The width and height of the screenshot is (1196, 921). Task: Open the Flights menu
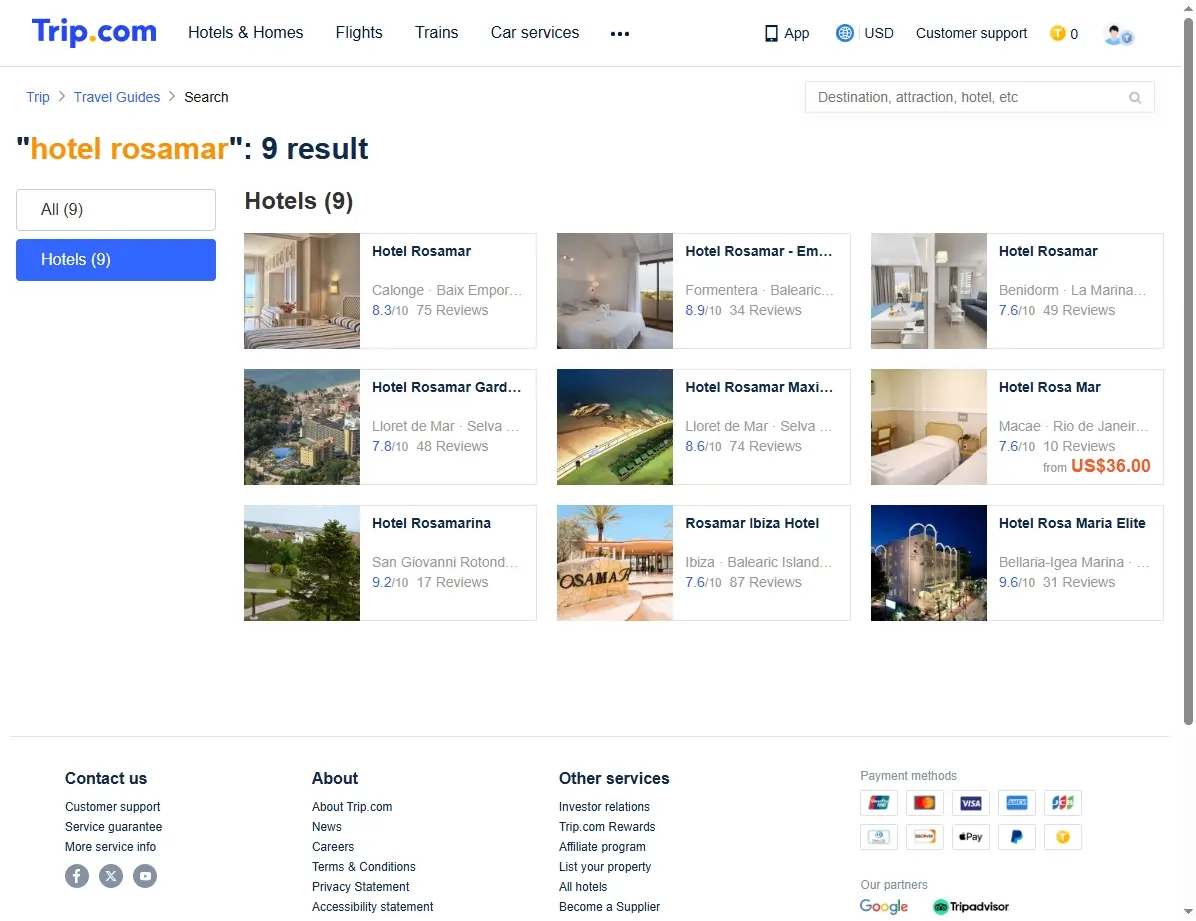(359, 33)
